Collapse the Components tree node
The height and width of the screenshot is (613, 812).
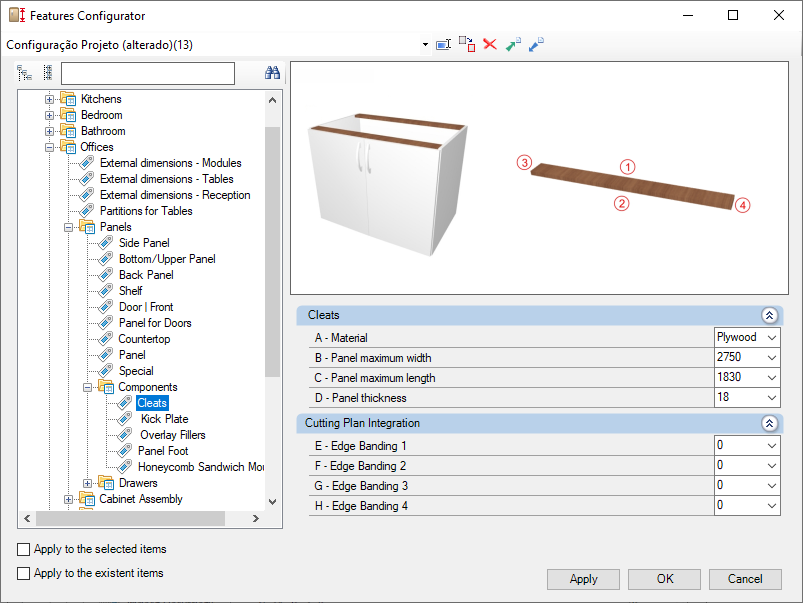click(x=88, y=387)
